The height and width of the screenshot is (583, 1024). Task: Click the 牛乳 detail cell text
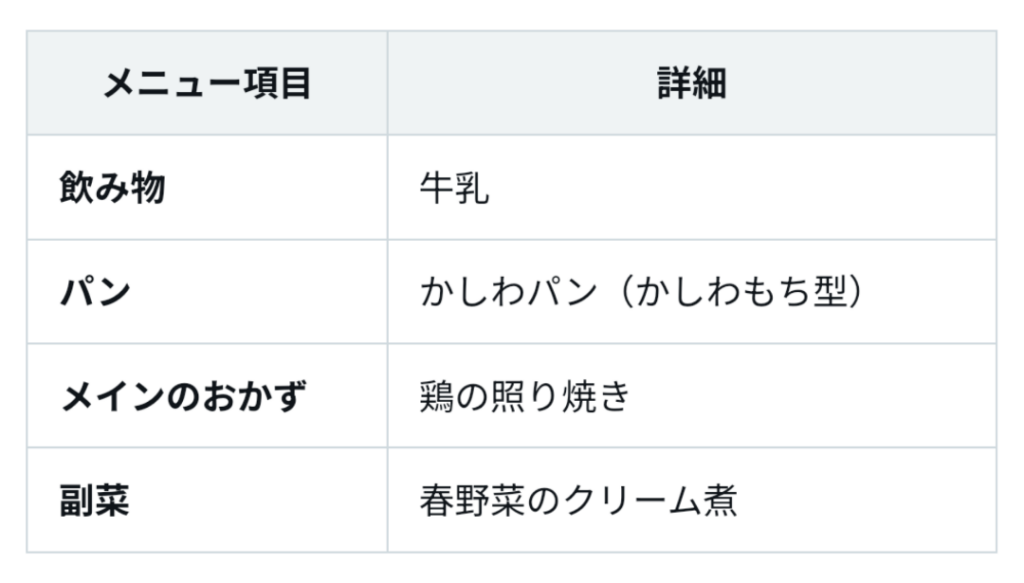coord(454,188)
